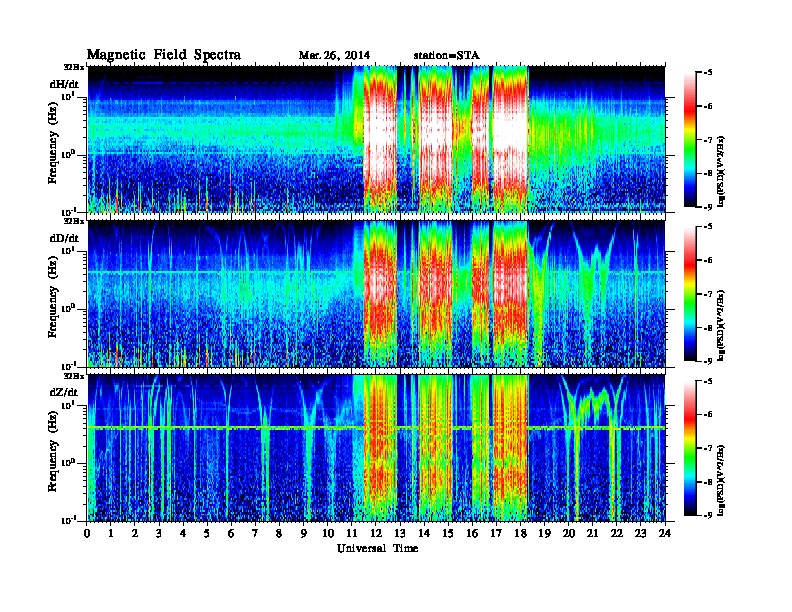Click hour 13 on the time axis

coord(400,534)
